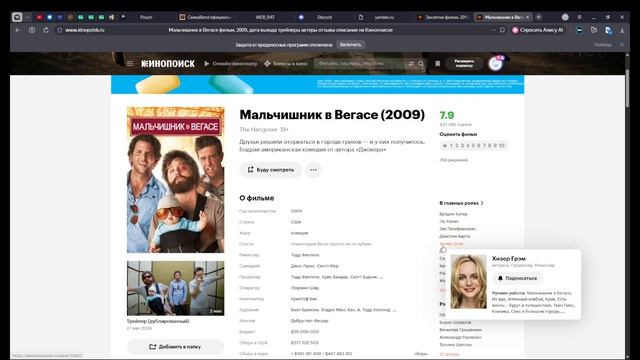Image resolution: width=640 pixels, height=360 pixels.
Task: Click the США country link
Action: click(296, 222)
